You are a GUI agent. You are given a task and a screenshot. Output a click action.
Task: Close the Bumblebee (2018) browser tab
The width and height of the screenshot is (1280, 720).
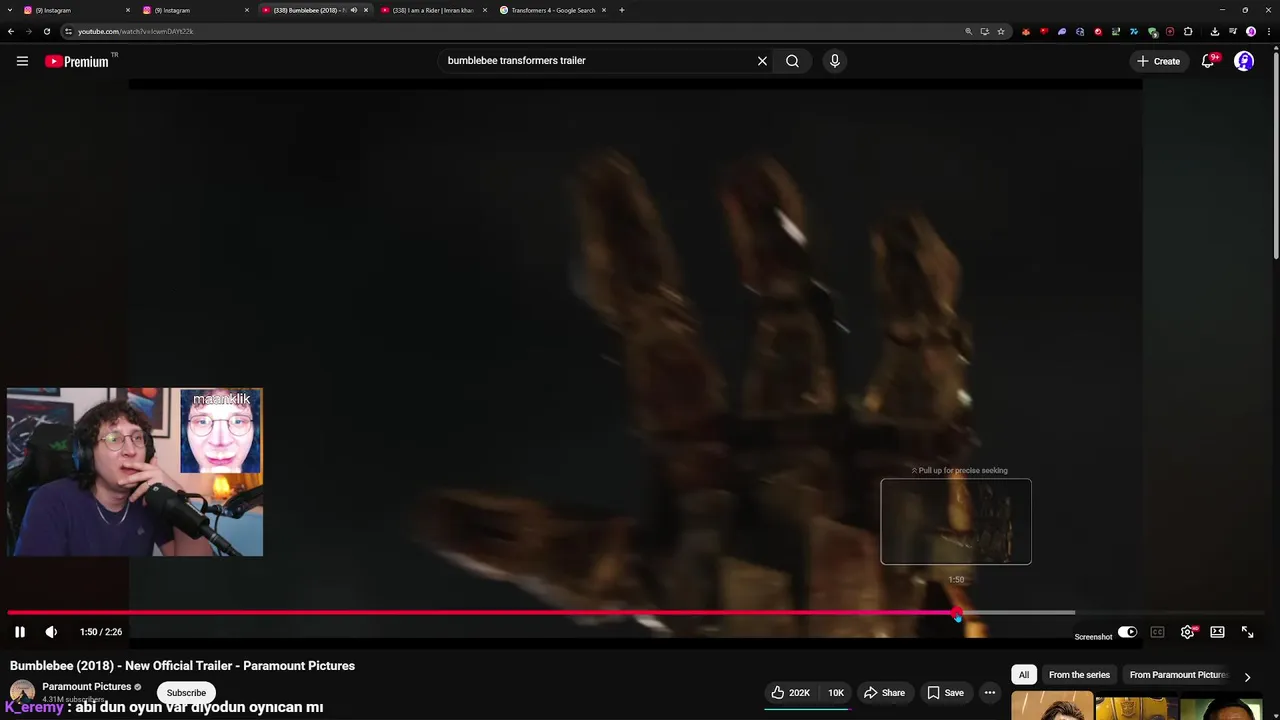[x=366, y=10]
